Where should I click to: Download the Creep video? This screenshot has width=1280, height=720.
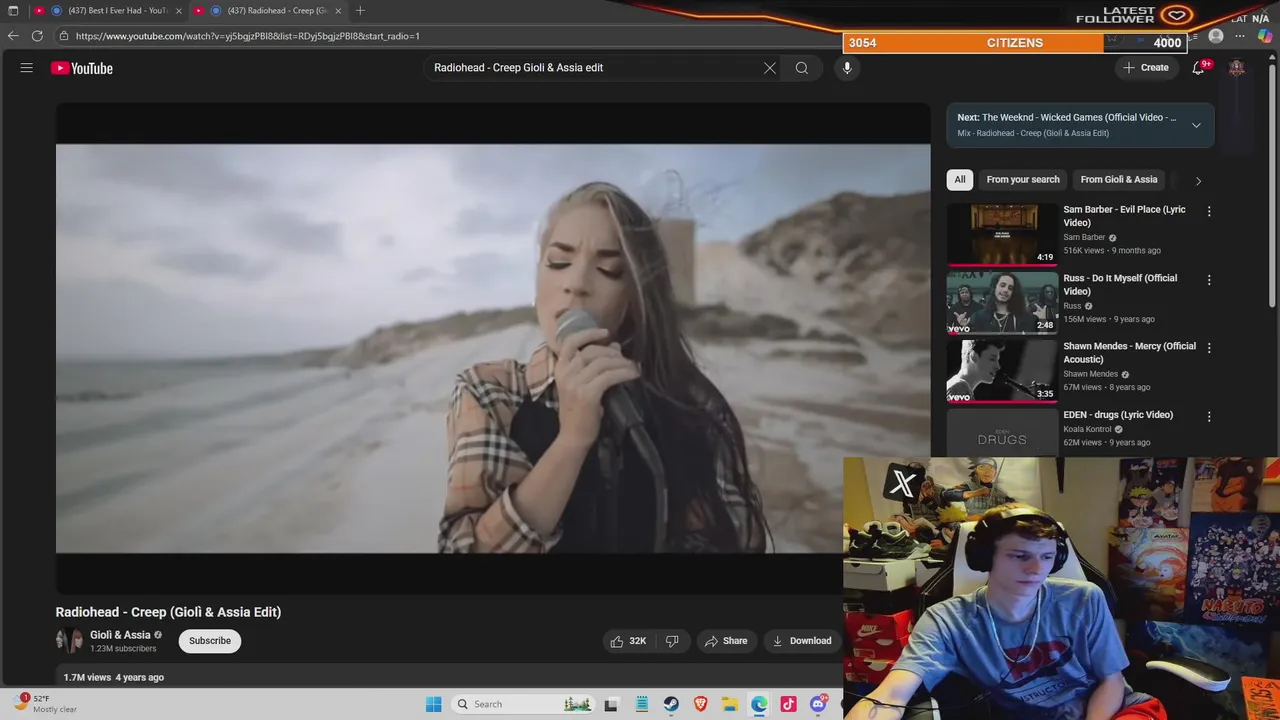point(802,641)
